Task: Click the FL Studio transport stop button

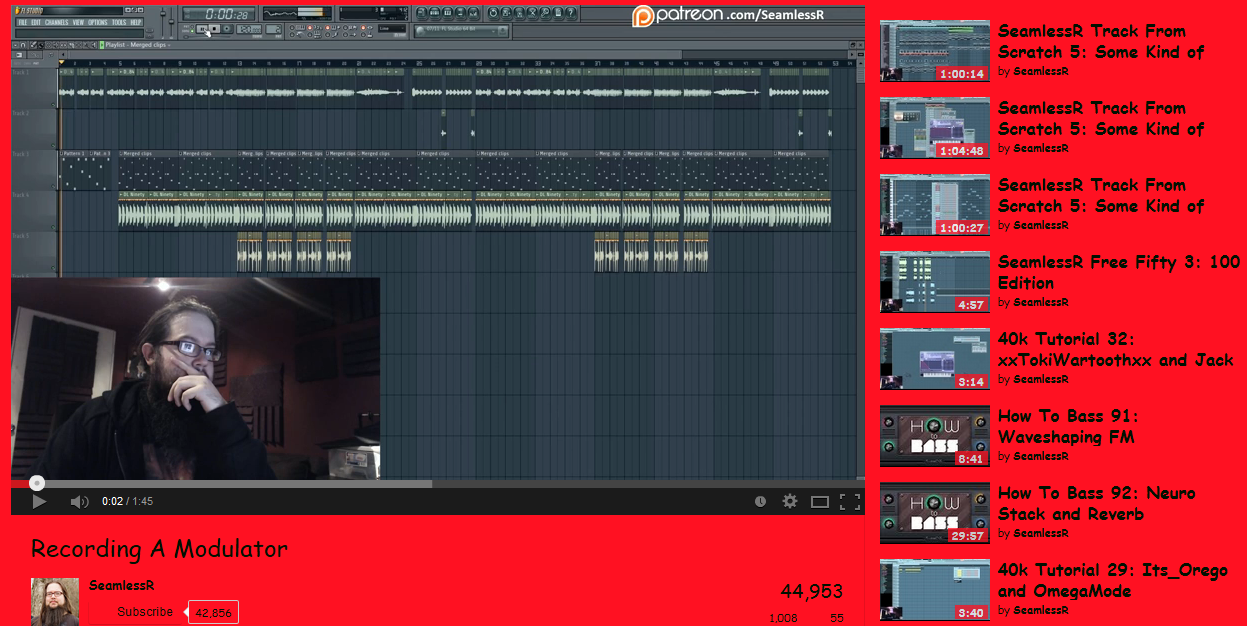Action: pos(215,29)
